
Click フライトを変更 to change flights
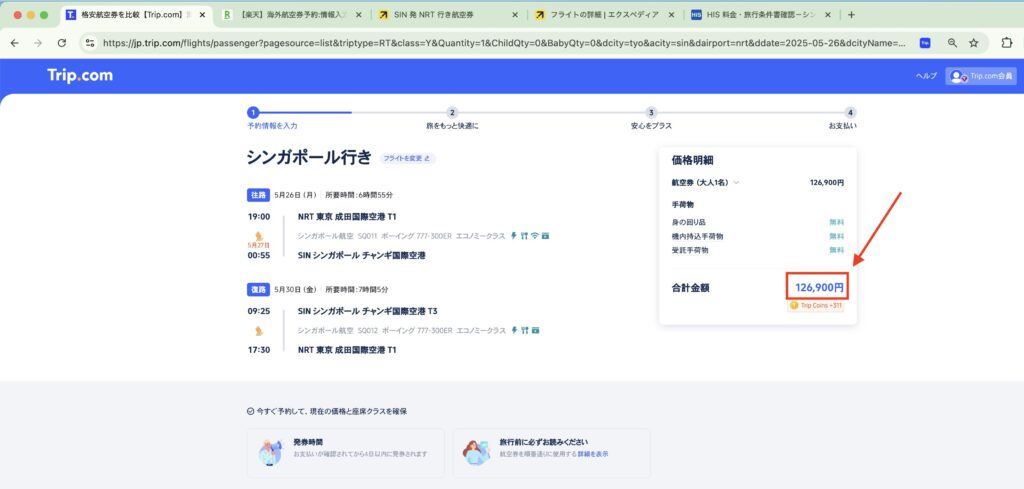pos(407,158)
